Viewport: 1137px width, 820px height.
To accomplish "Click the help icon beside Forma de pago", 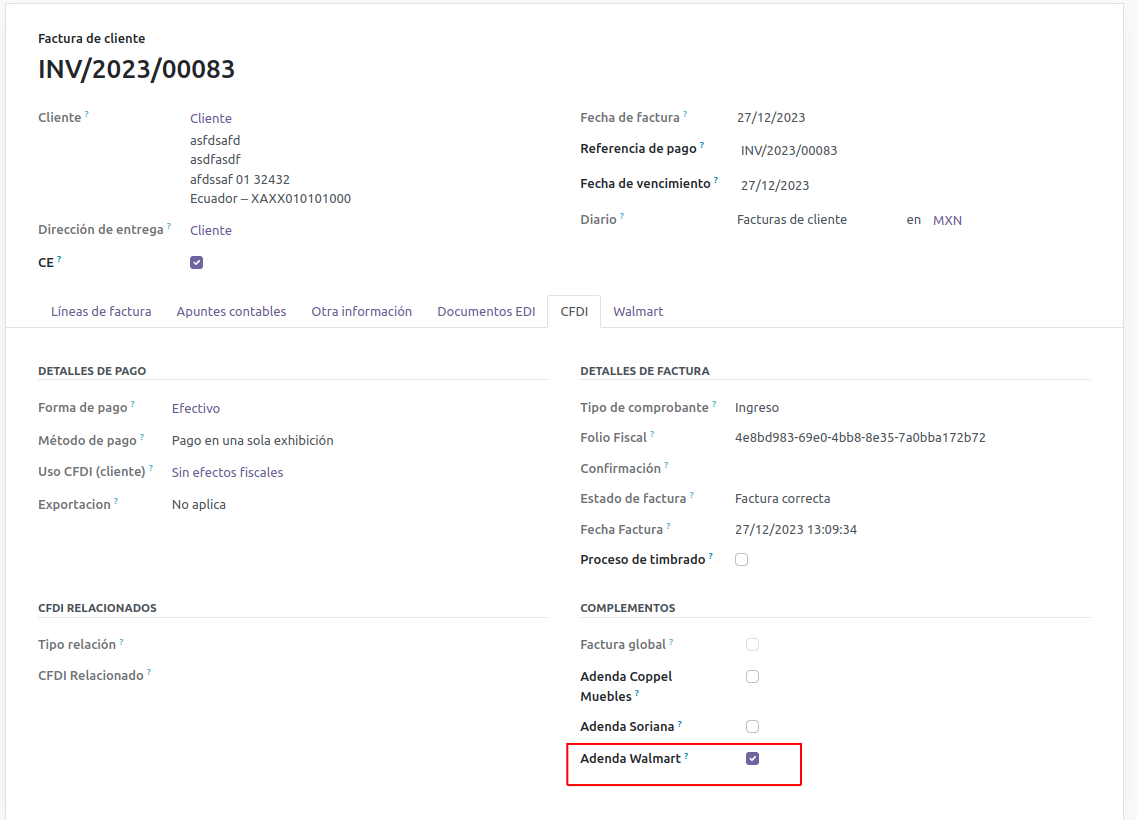I will [x=133, y=405].
